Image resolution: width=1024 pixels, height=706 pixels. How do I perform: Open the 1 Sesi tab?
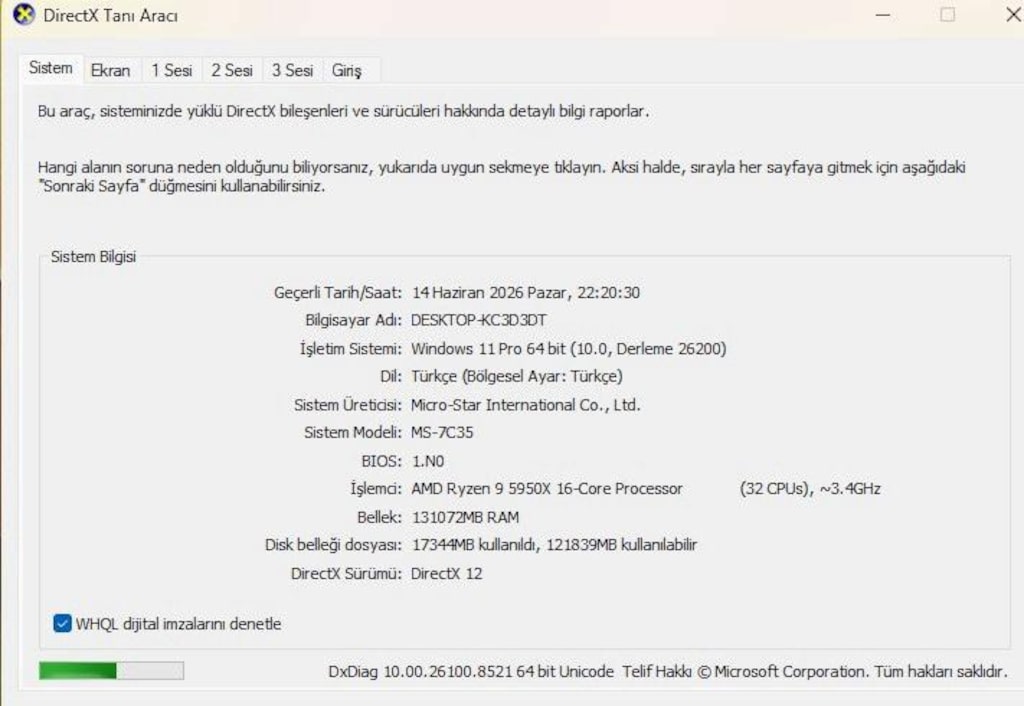click(172, 71)
